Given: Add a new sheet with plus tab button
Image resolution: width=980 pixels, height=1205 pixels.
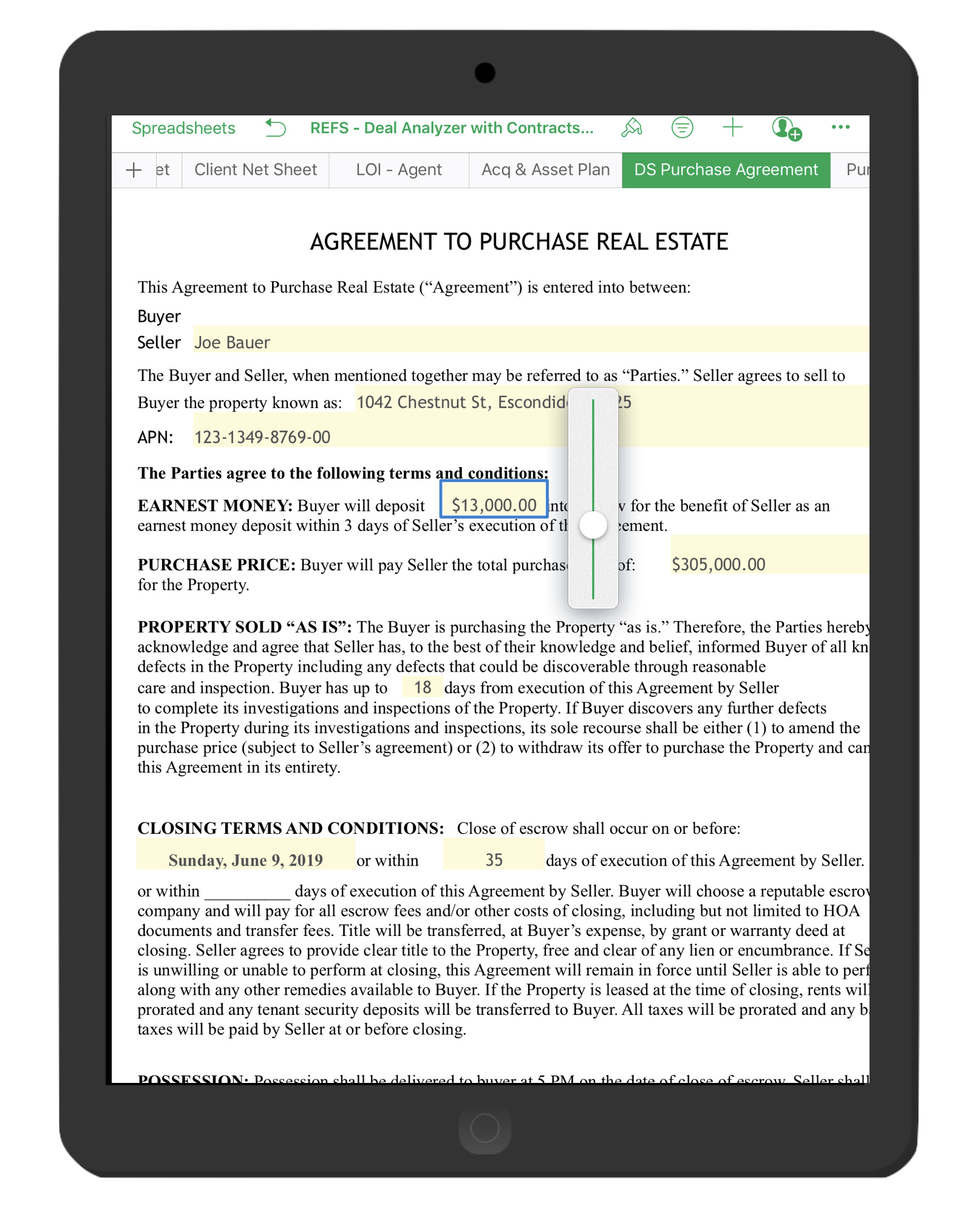Looking at the screenshot, I should 134,170.
